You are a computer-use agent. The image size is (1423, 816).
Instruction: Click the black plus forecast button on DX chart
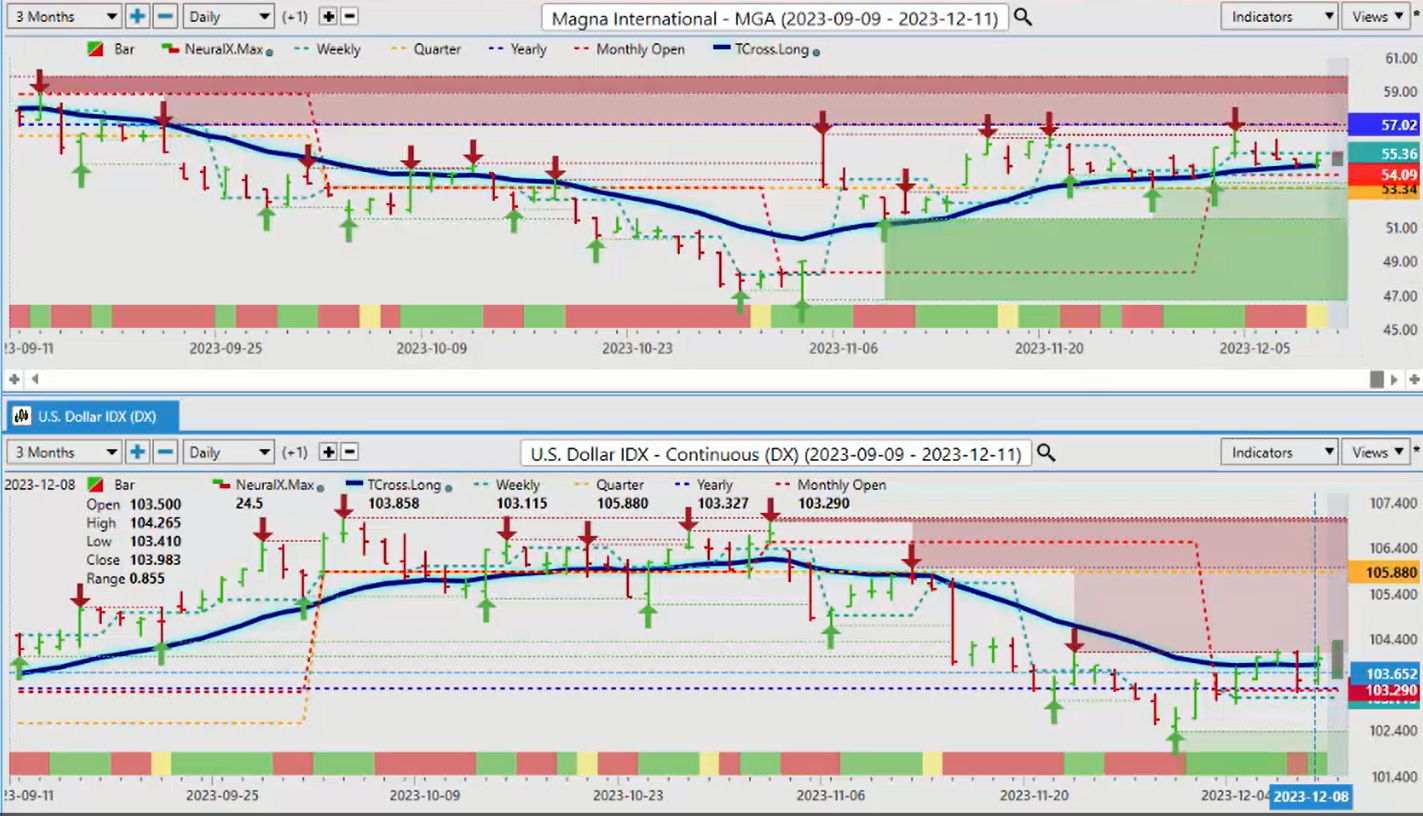point(328,452)
